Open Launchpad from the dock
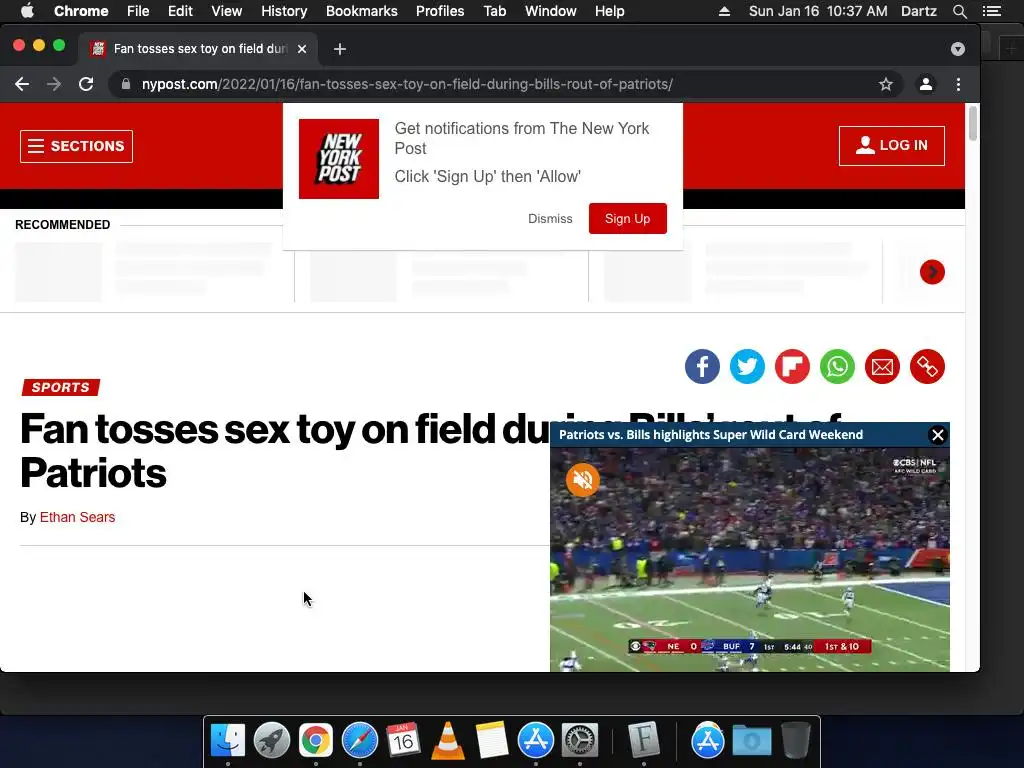Image resolution: width=1024 pixels, height=768 pixels. point(272,741)
